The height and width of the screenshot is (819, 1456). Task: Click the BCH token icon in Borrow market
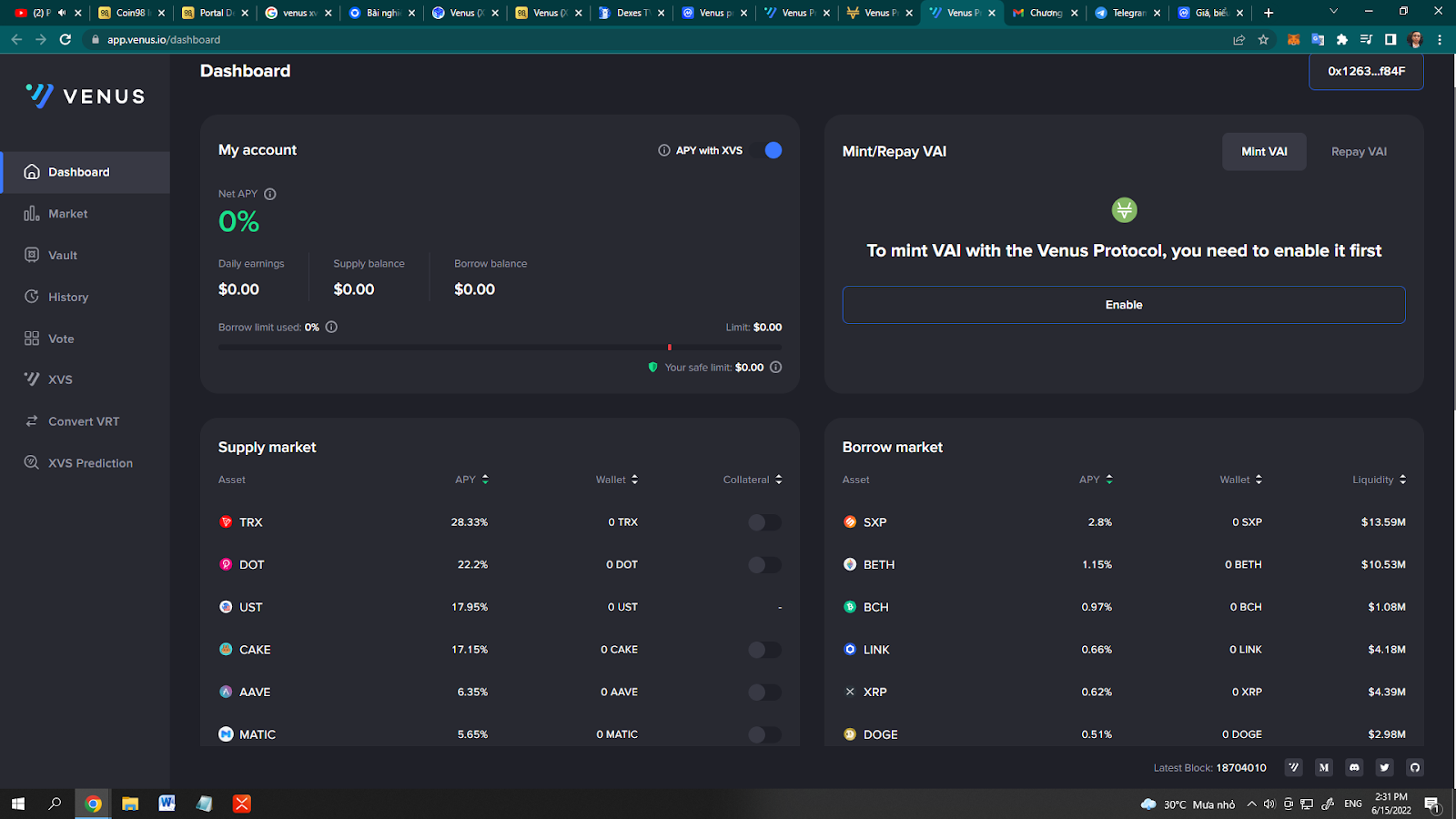[850, 607]
